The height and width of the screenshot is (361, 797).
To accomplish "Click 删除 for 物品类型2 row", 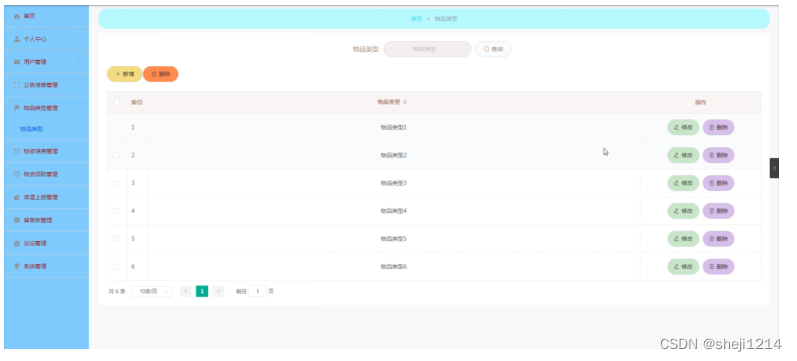I will pos(719,156).
